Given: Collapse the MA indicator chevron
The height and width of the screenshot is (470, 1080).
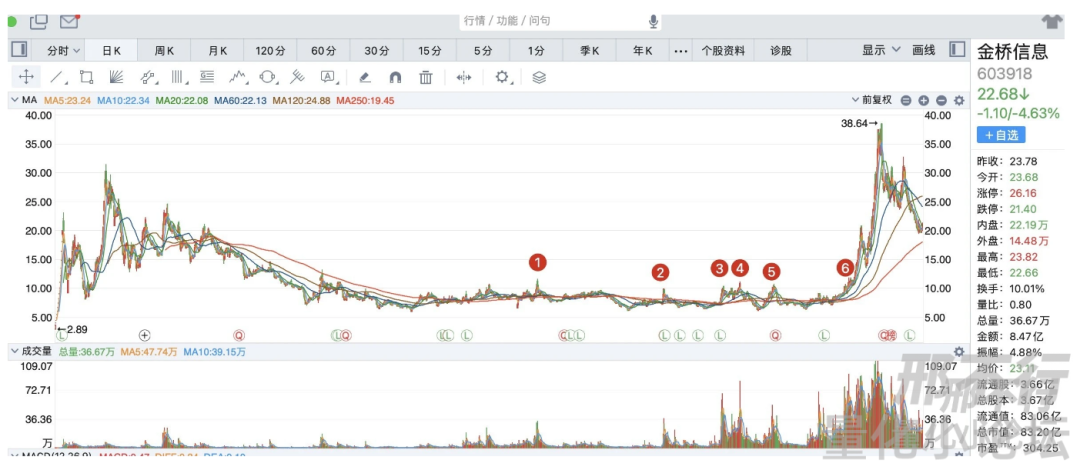Looking at the screenshot, I should click(x=14, y=101).
